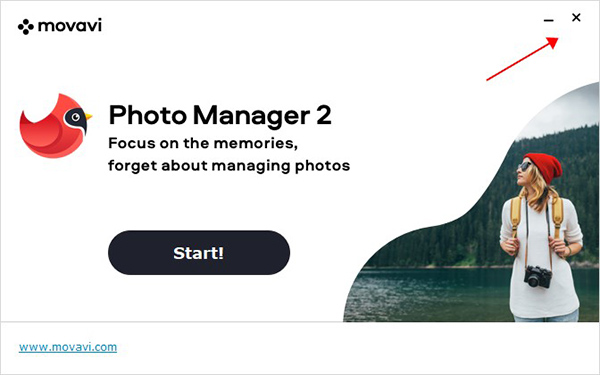Click the Movavi four-dot logo symbol
Screen dimensions: 600x375
coord(26,26)
